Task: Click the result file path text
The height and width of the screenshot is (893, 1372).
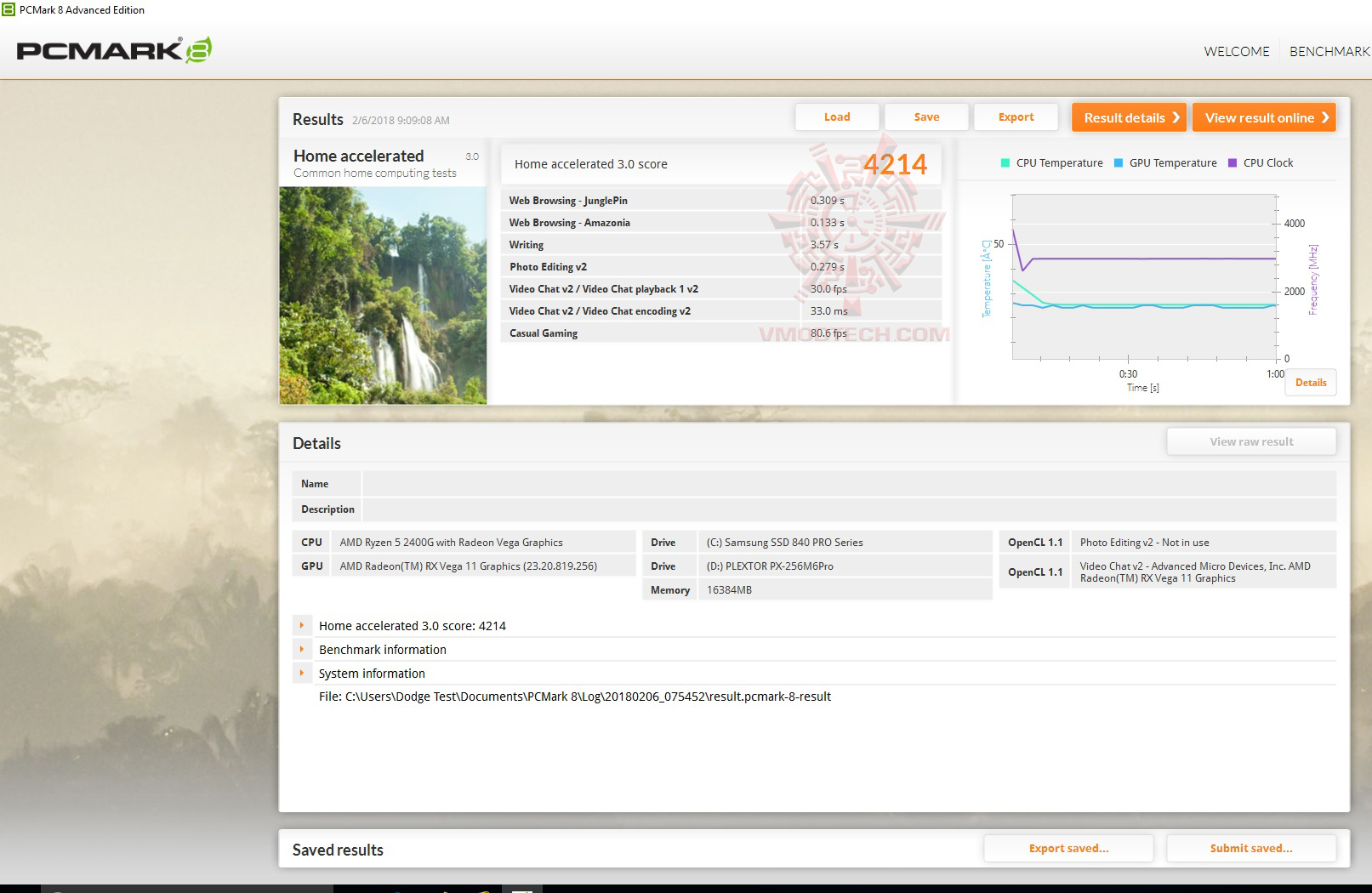Action: pyautogui.click(x=575, y=697)
